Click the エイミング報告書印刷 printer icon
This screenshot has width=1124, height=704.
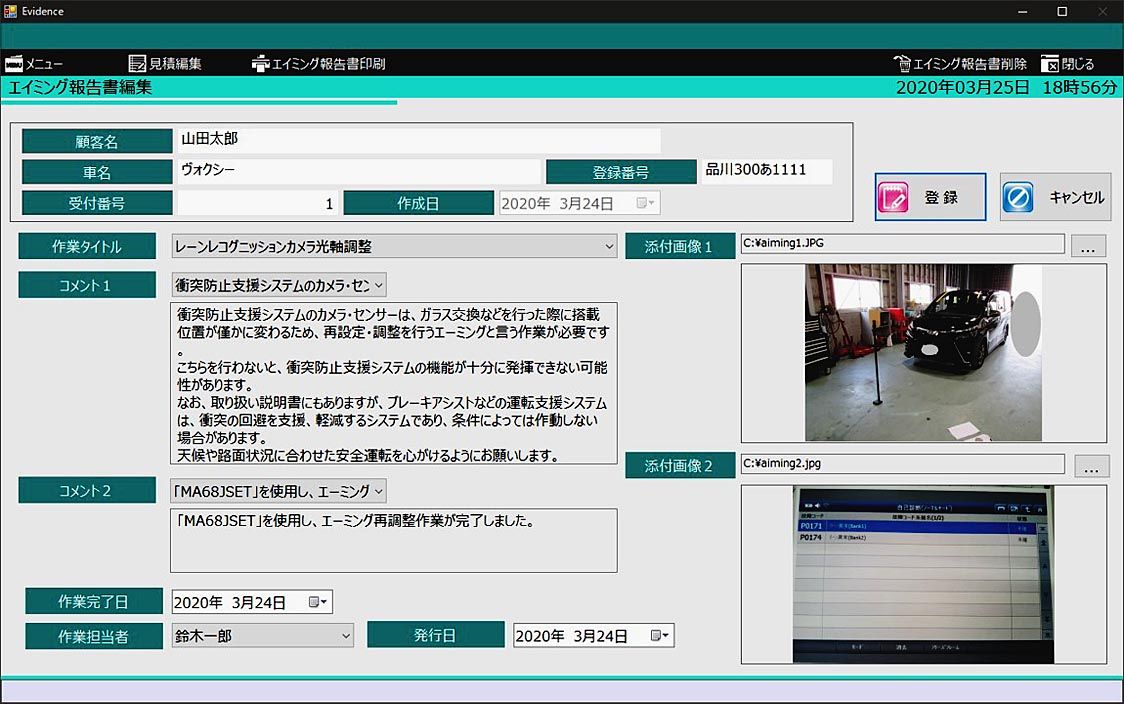(x=261, y=64)
